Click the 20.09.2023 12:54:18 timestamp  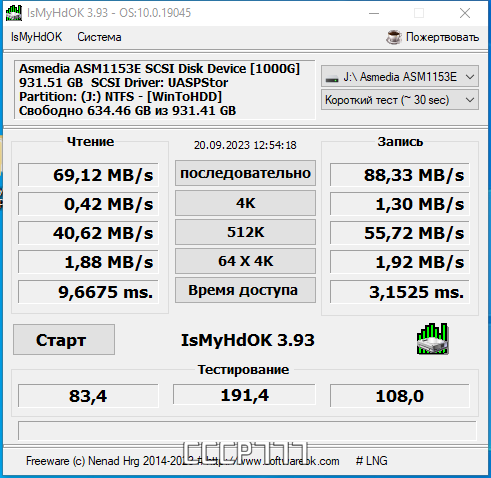click(245, 145)
